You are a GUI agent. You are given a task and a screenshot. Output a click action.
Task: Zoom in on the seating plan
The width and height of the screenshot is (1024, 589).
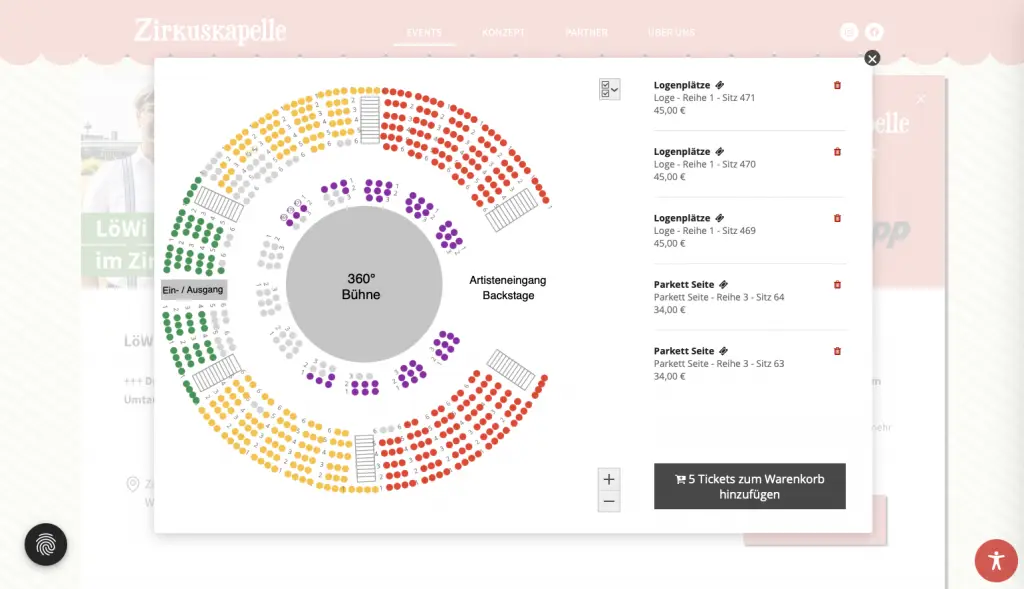[x=609, y=479]
